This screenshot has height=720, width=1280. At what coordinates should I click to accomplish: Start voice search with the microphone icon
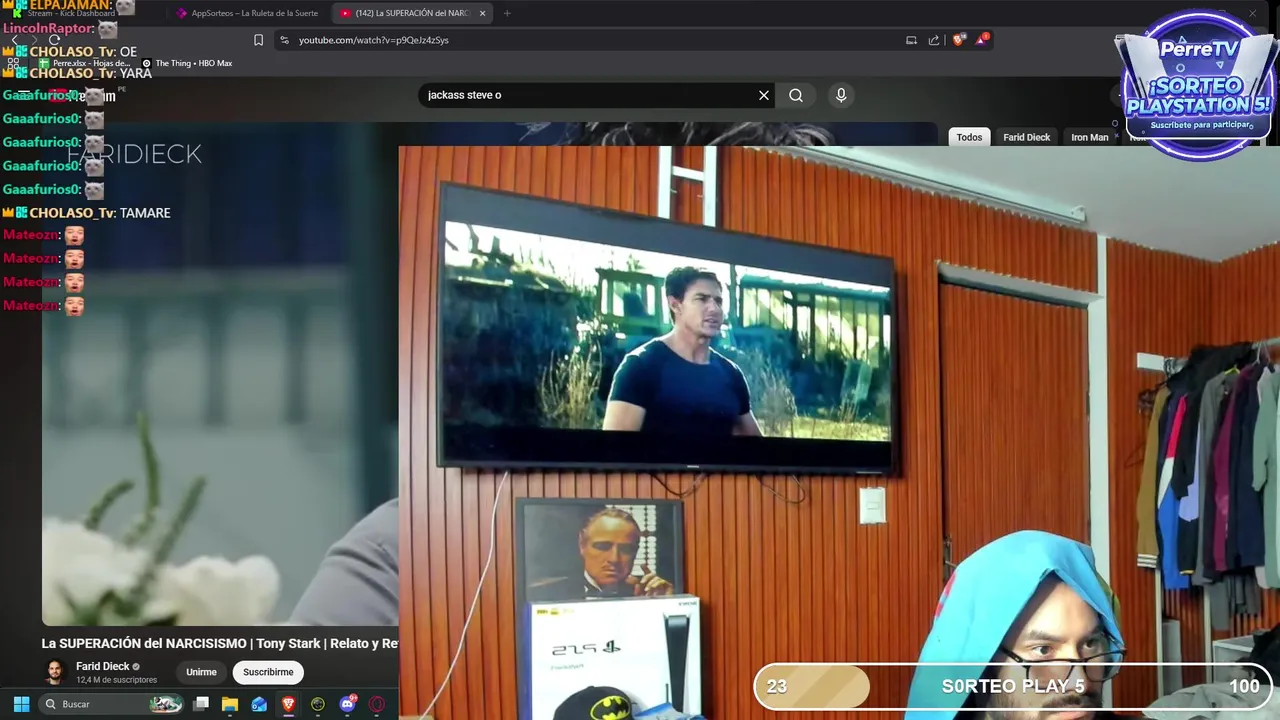[841, 95]
